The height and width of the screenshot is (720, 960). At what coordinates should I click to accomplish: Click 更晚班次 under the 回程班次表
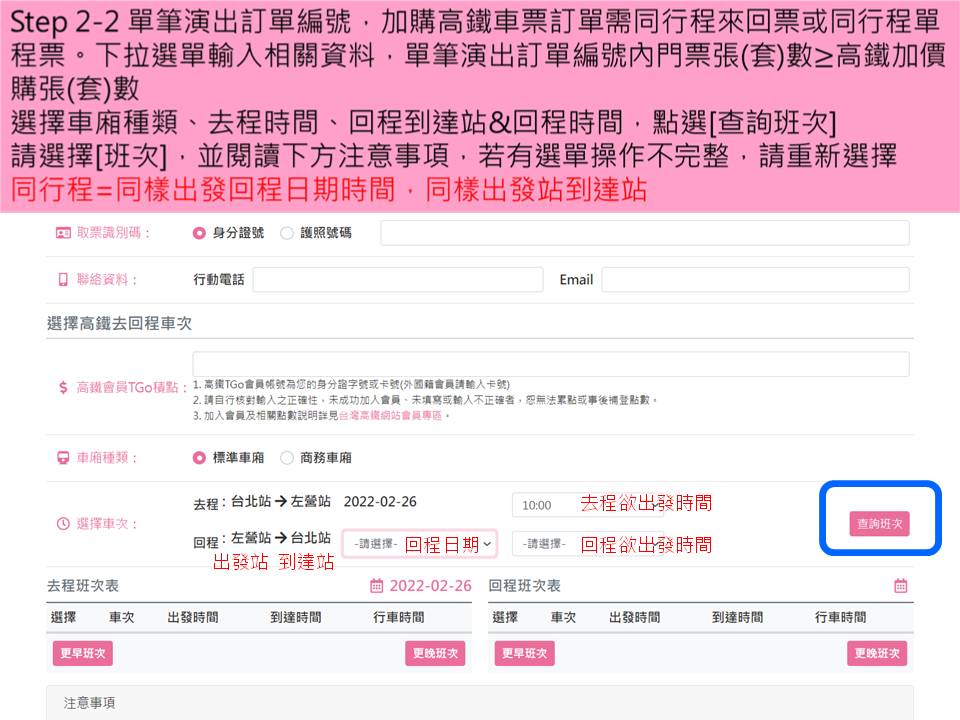pyautogui.click(x=877, y=653)
